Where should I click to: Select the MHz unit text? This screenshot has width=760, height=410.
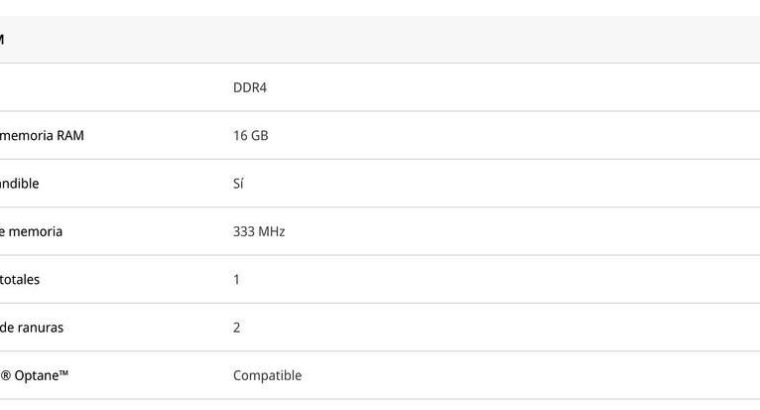click(271, 231)
